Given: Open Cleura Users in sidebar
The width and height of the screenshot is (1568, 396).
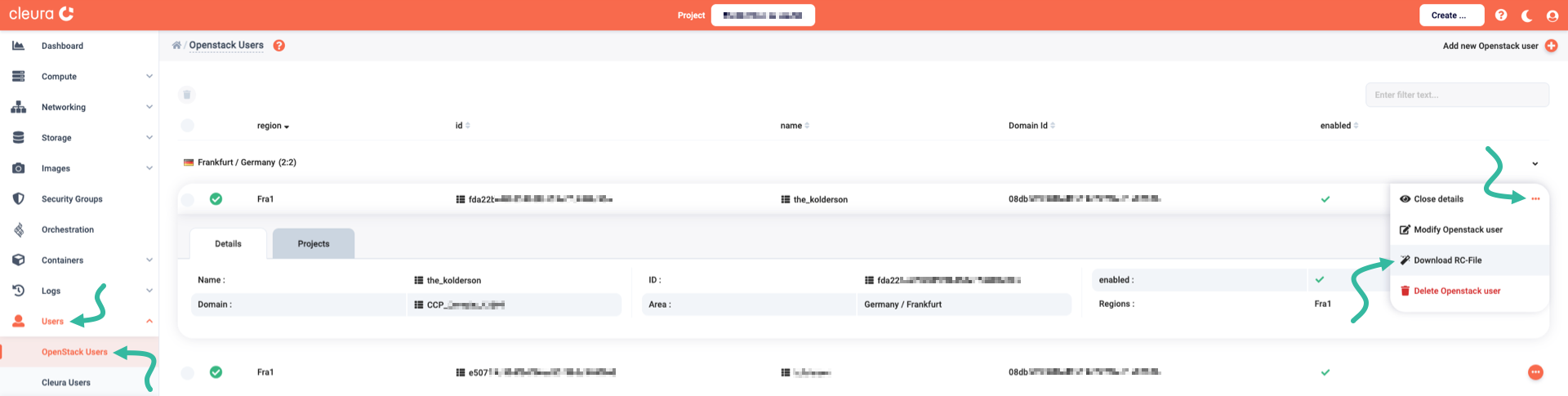Looking at the screenshot, I should (x=66, y=382).
